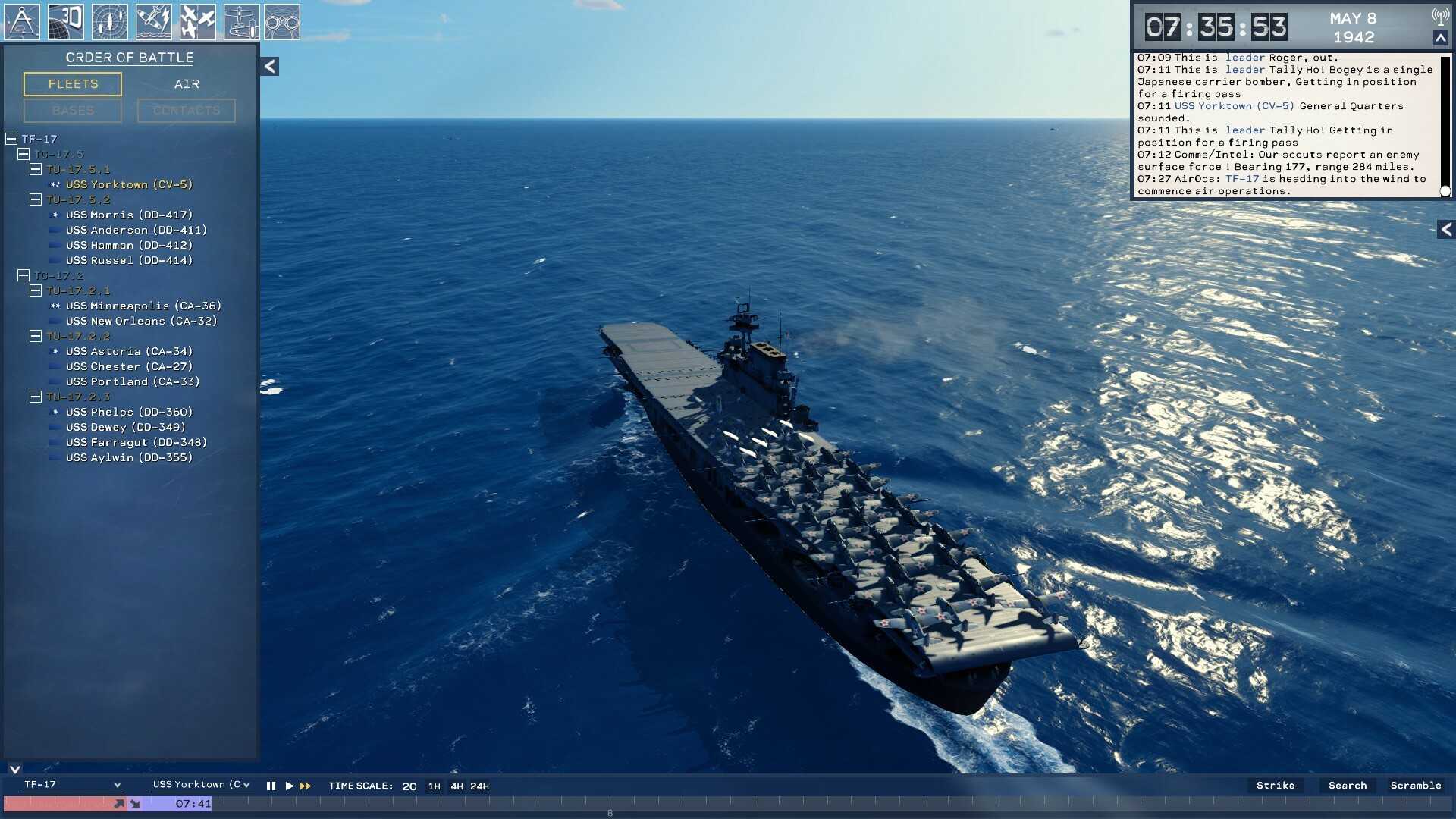This screenshot has width=1456, height=819.
Task: Click the 07:41 marker on the timeline
Action: (x=192, y=803)
